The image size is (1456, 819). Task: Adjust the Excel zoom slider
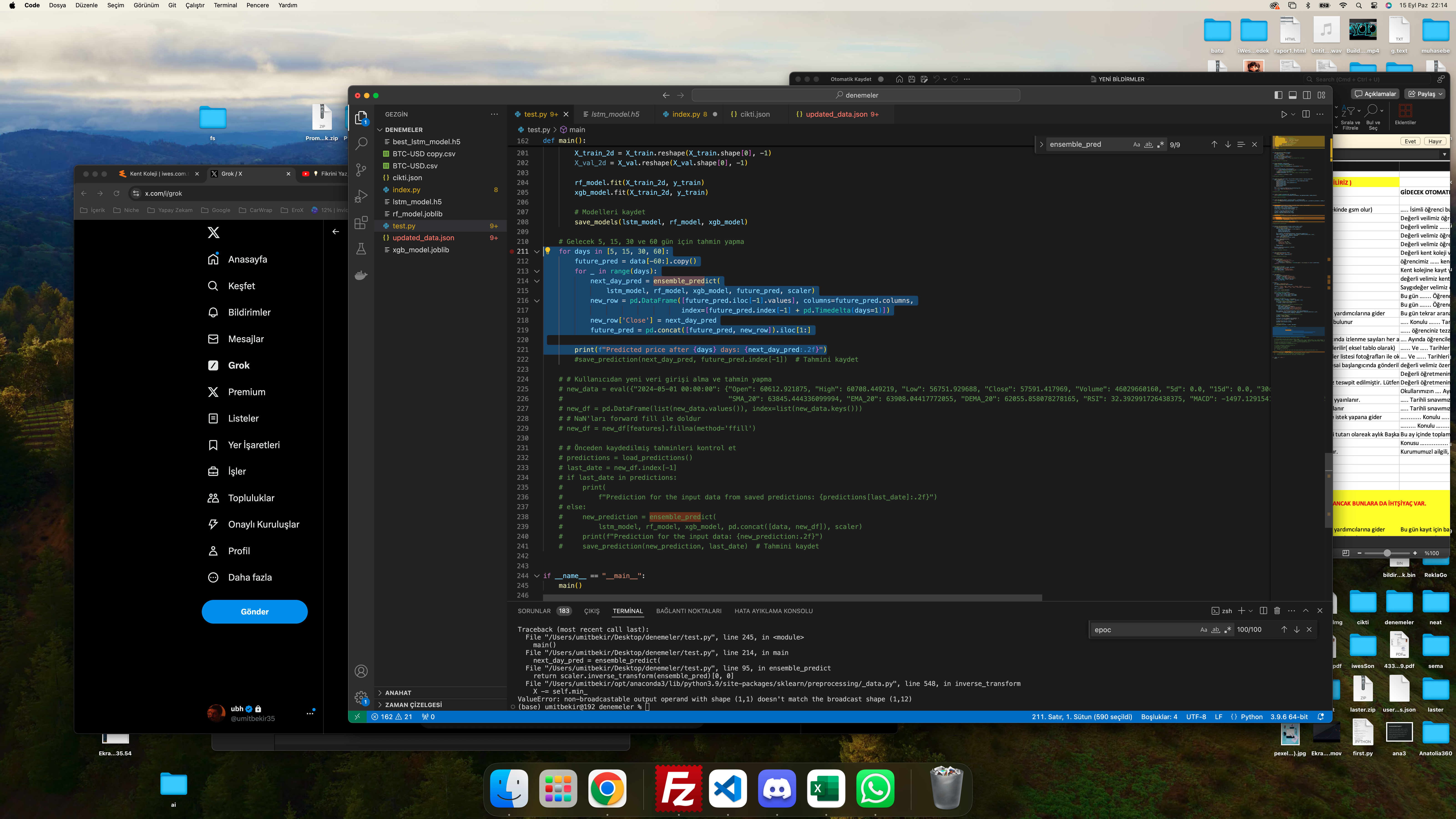pyautogui.click(x=1387, y=553)
